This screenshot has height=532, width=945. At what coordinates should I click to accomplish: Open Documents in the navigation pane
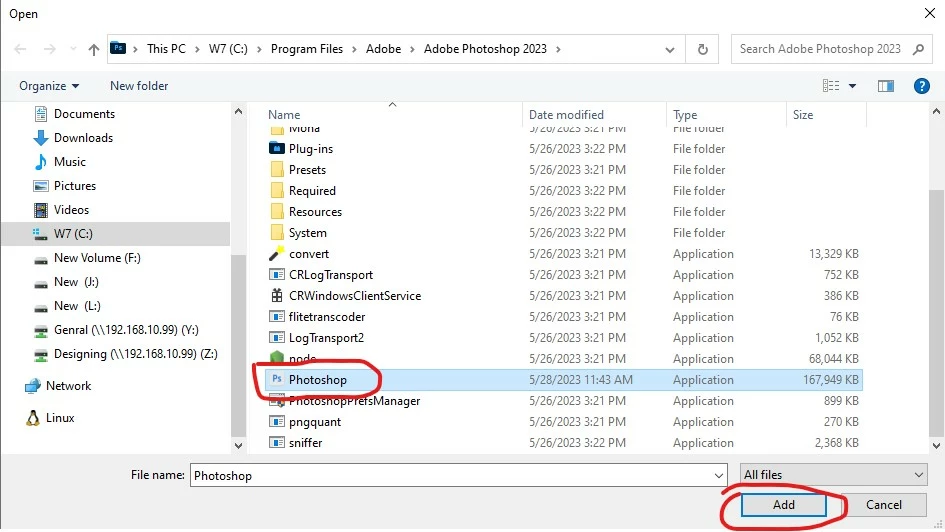[x=84, y=114]
